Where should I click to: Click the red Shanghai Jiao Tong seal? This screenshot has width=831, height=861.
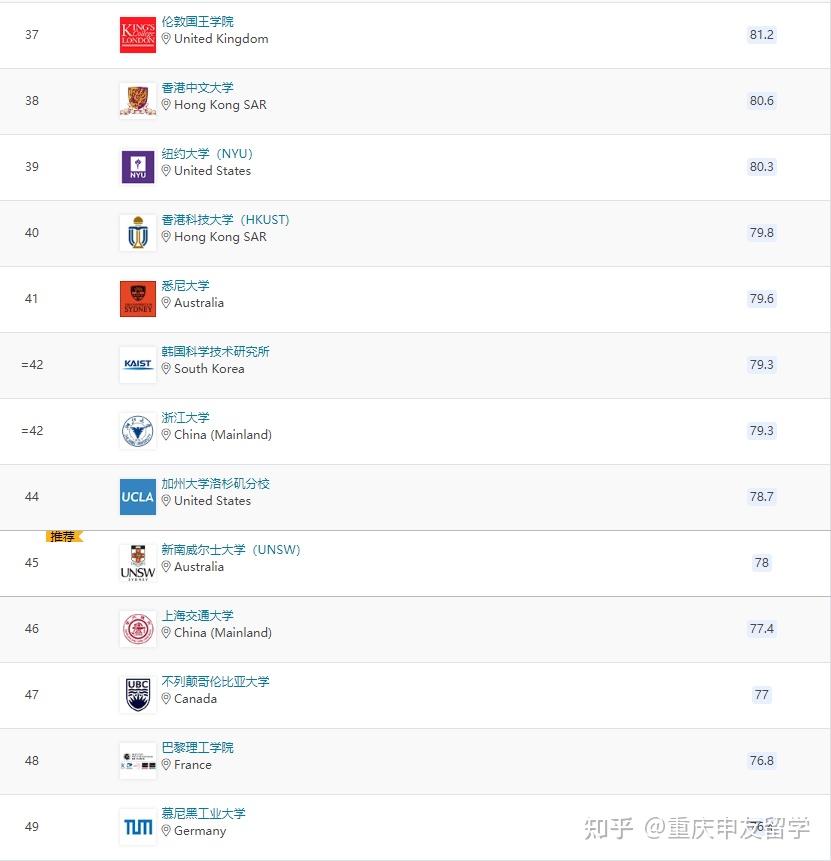(x=137, y=628)
